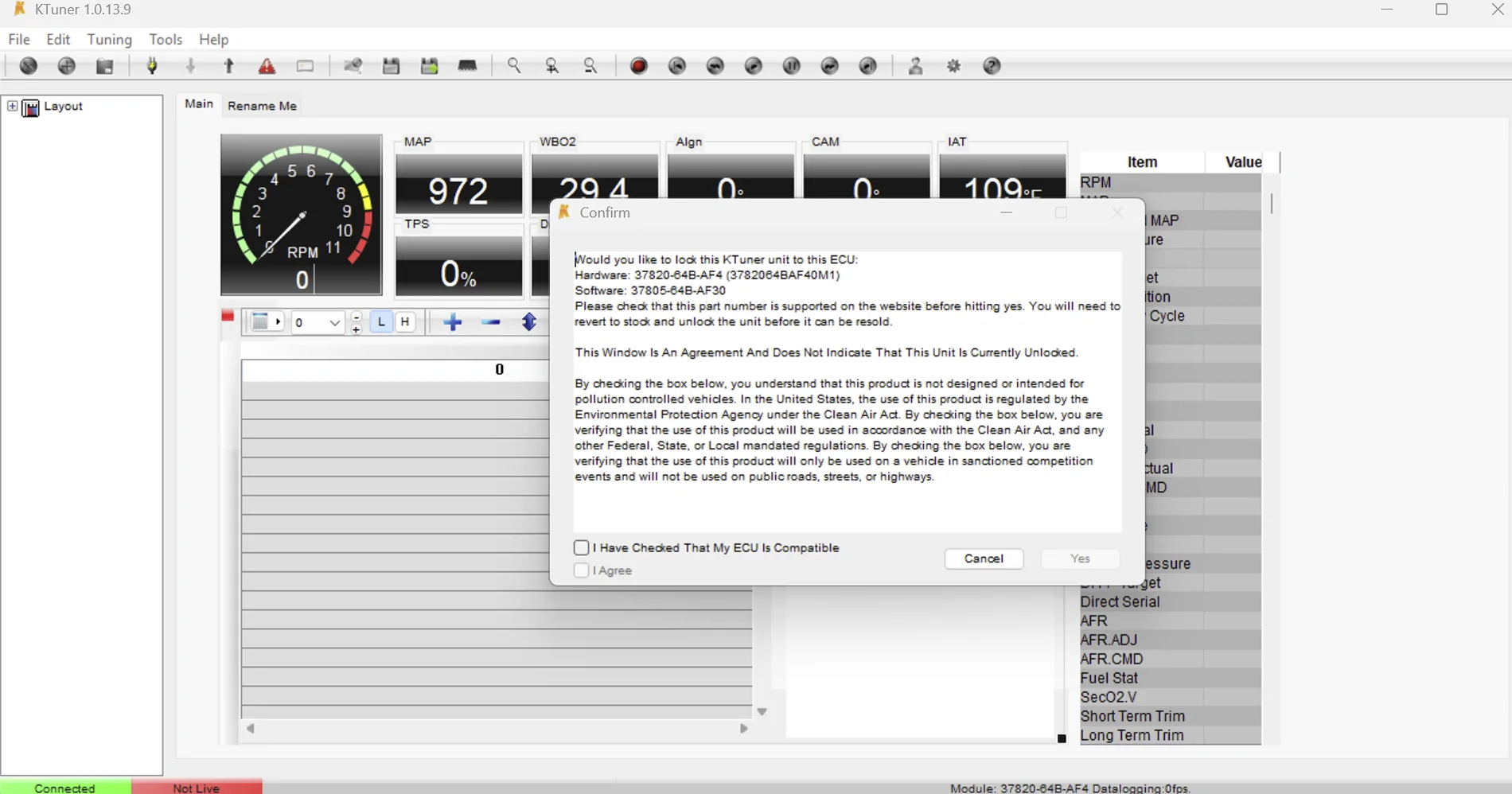Open the Help menu

click(x=213, y=39)
